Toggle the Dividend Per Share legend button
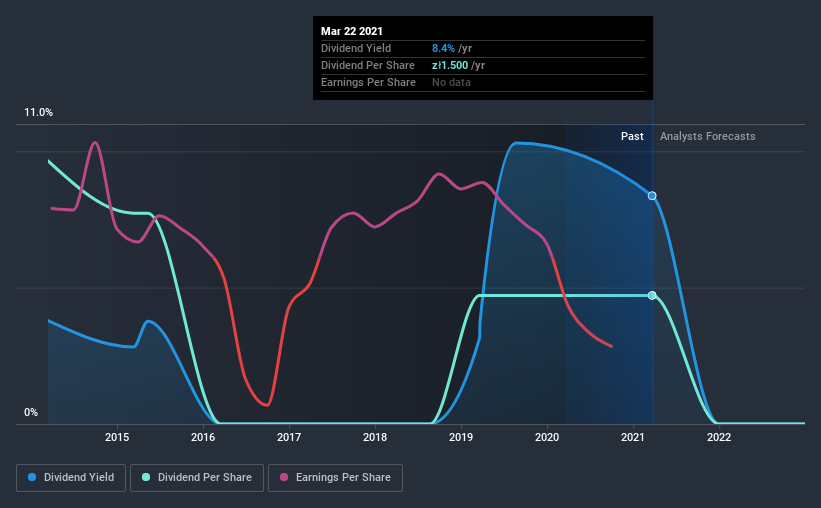The width and height of the screenshot is (821, 508). (x=197, y=478)
